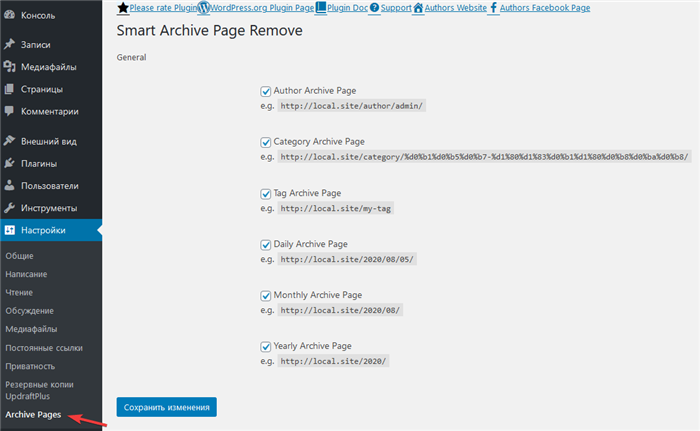Open Приватность settings submenu
This screenshot has height=431, width=700.
coord(30,366)
